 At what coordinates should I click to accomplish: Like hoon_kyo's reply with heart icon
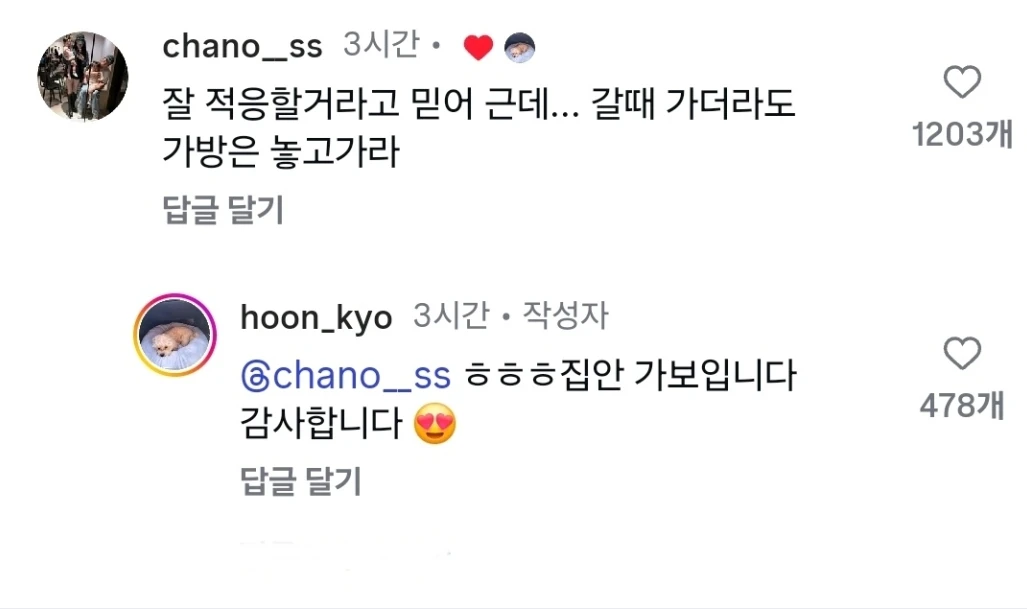click(962, 353)
